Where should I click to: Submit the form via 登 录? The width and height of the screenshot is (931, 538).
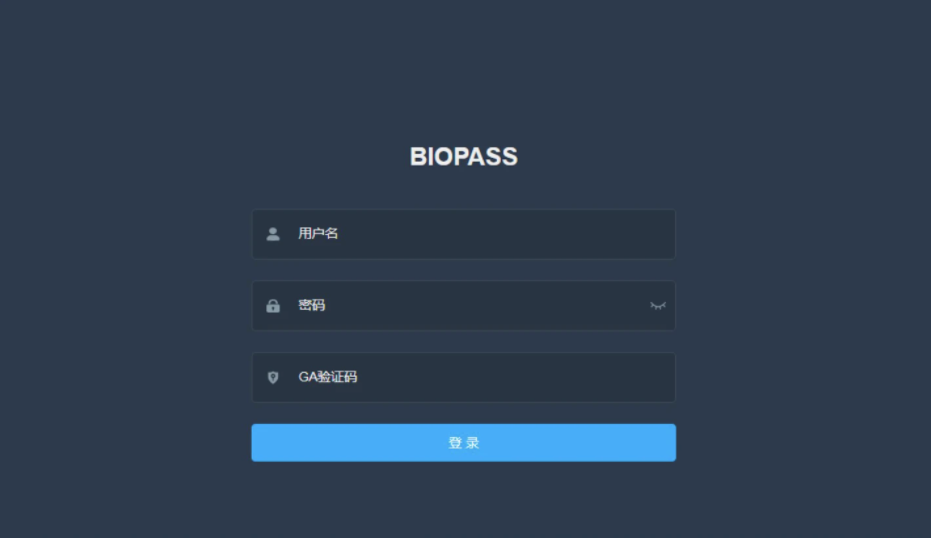[463, 442]
